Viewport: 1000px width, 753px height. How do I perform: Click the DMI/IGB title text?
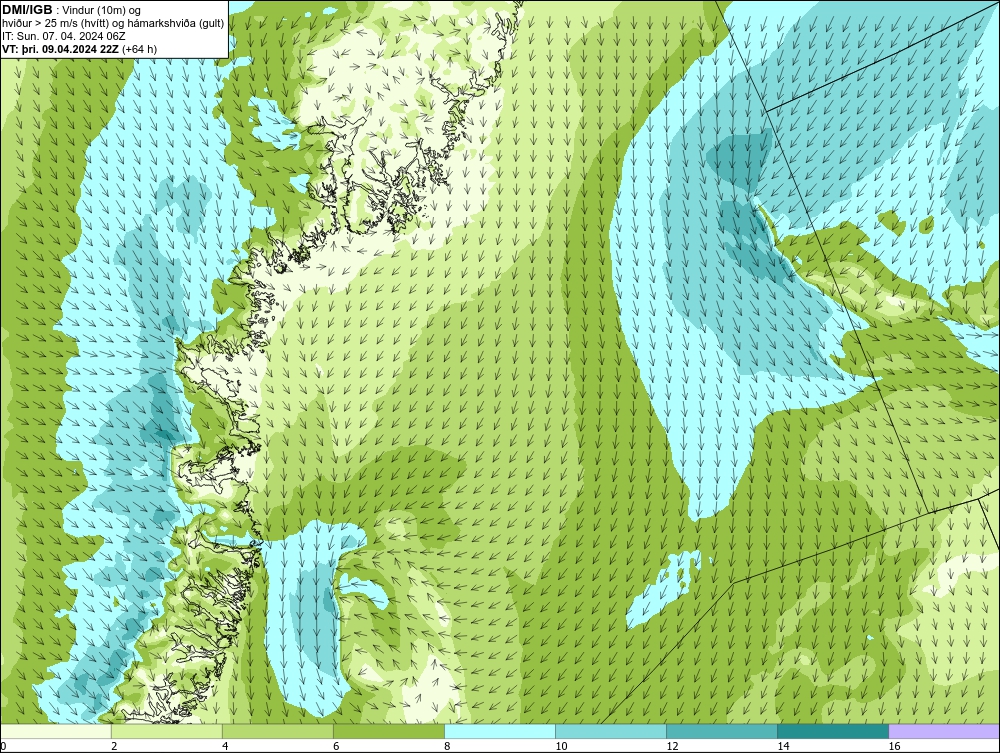point(27,10)
